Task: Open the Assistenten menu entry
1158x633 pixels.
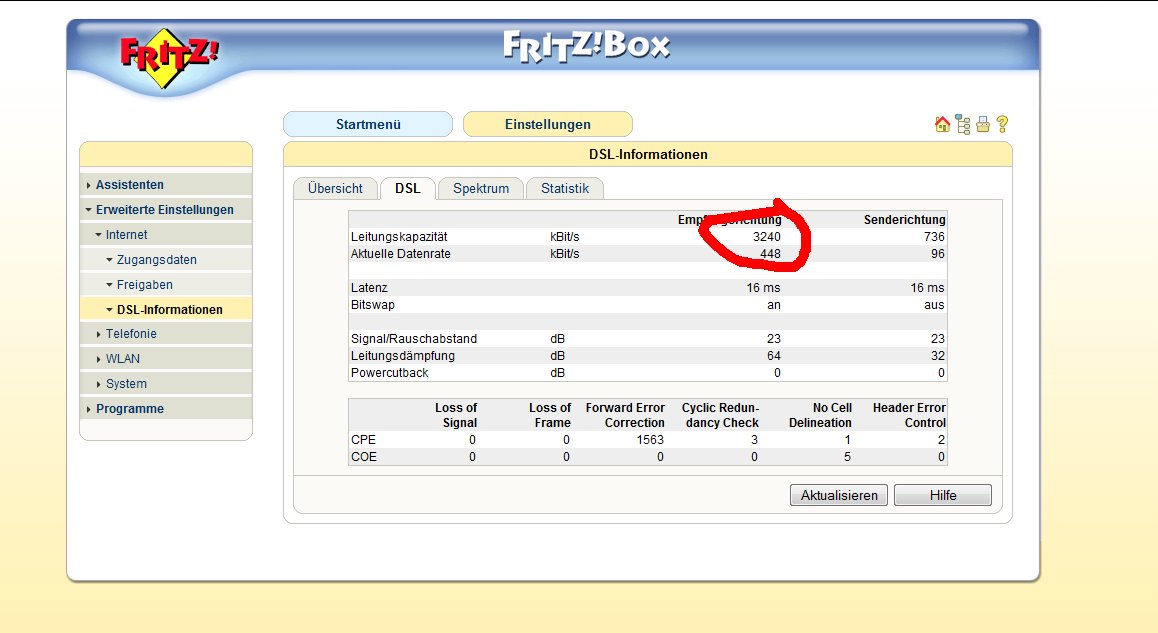Action: point(130,185)
